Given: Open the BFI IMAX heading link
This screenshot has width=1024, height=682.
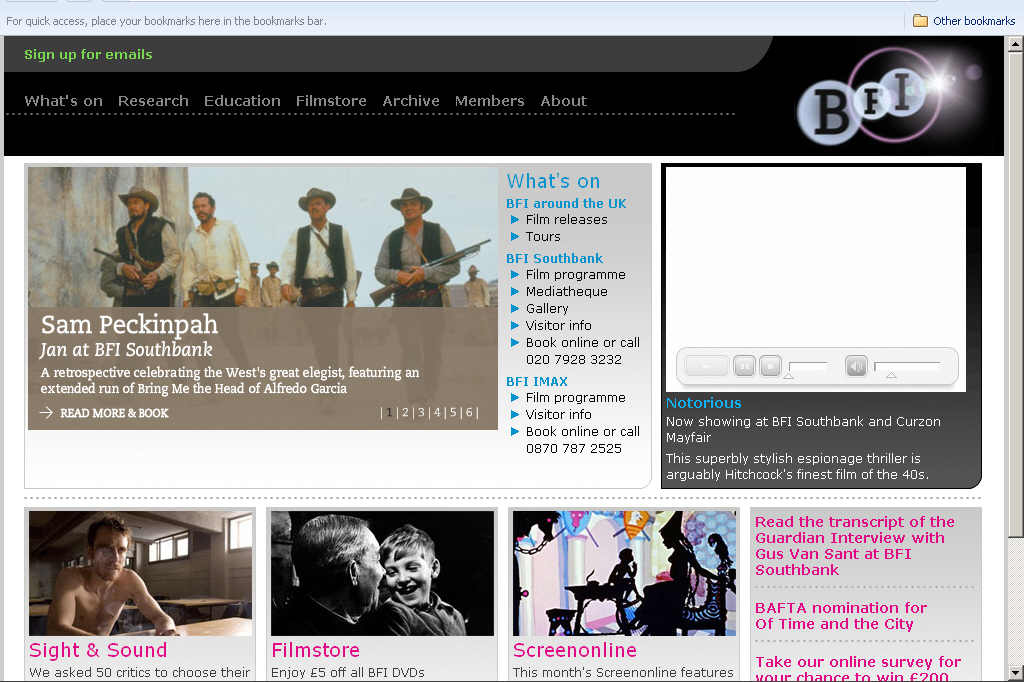Looking at the screenshot, I should point(537,382).
